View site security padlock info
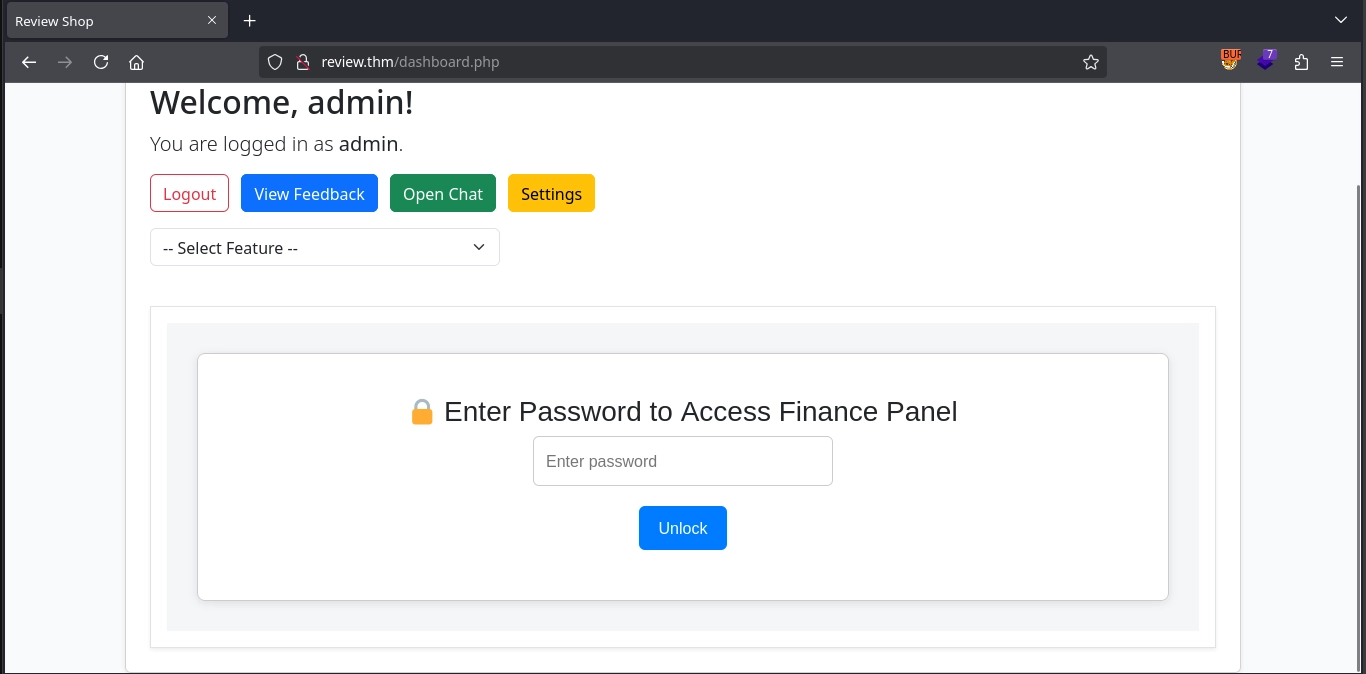 tap(302, 62)
